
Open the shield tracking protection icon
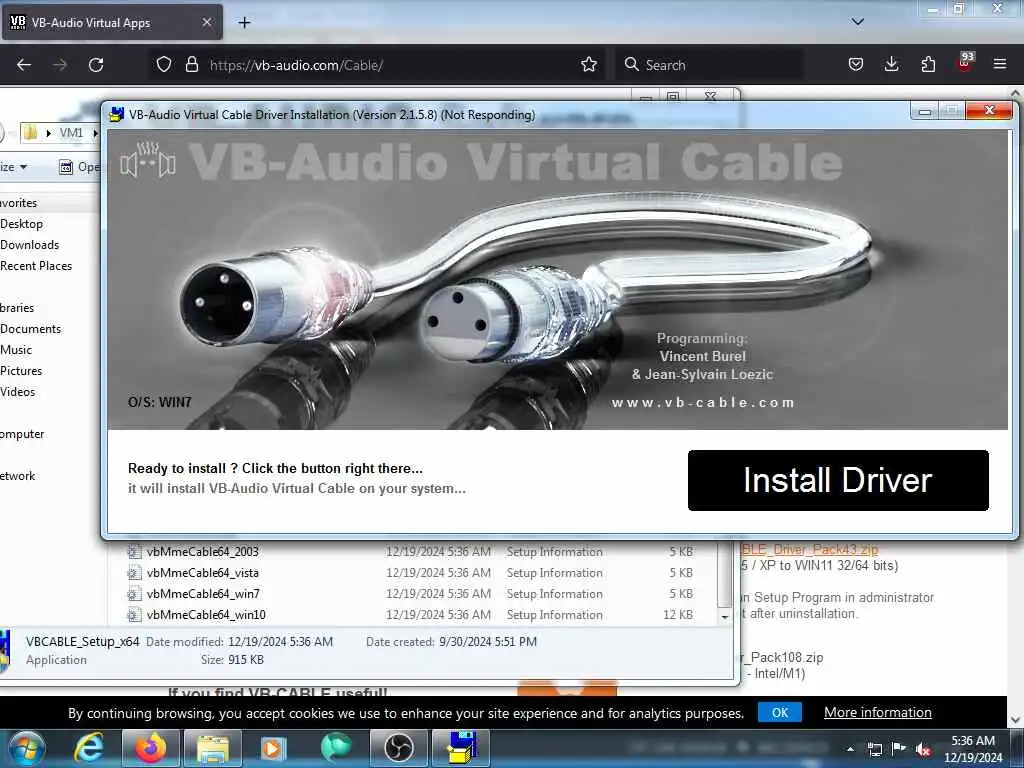click(x=164, y=65)
